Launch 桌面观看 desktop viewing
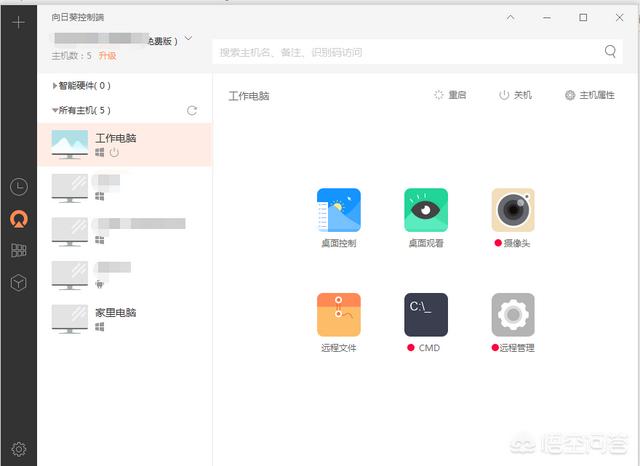Screen dimensions: 640x466 coord(426,218)
